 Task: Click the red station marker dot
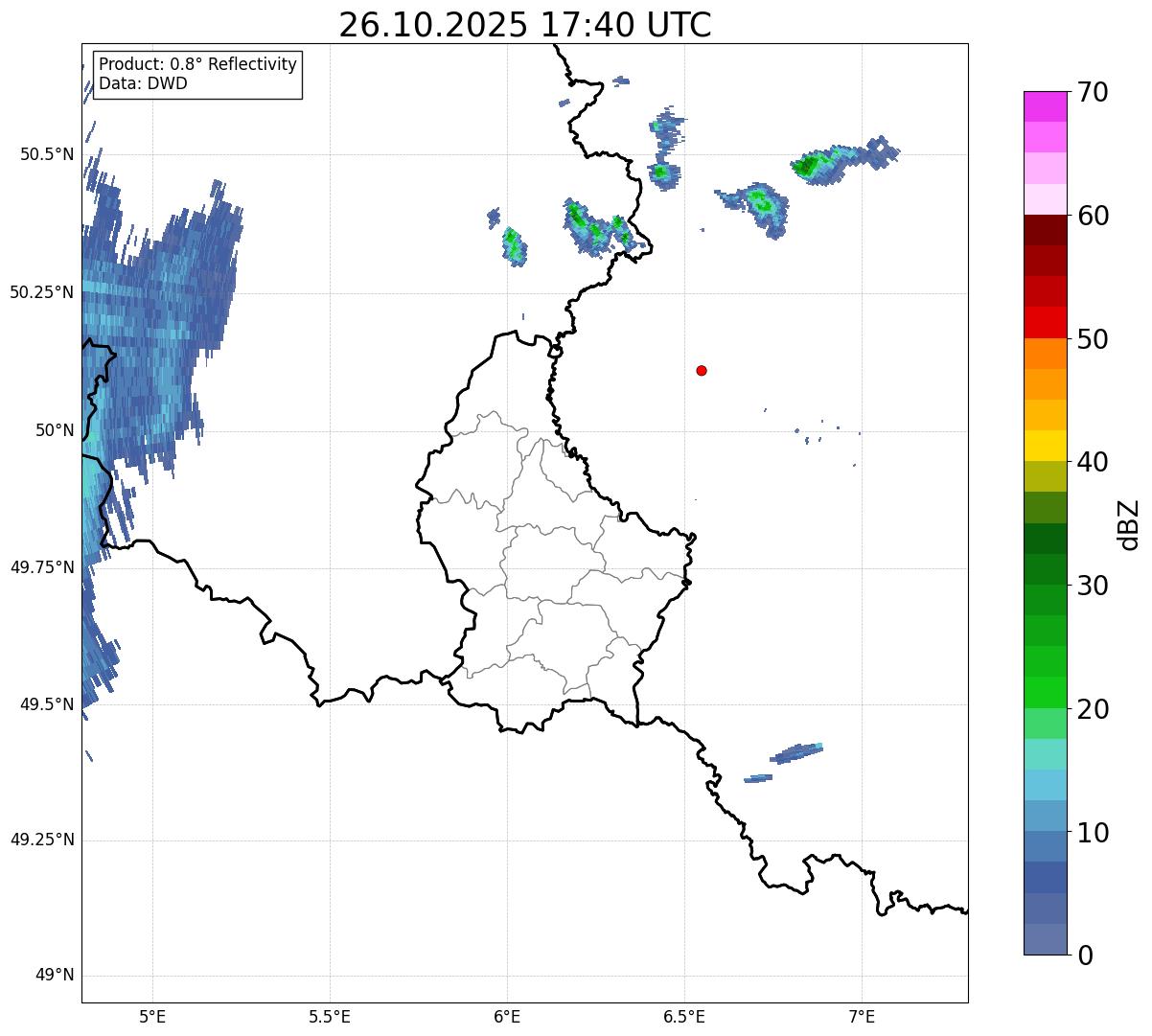point(702,370)
